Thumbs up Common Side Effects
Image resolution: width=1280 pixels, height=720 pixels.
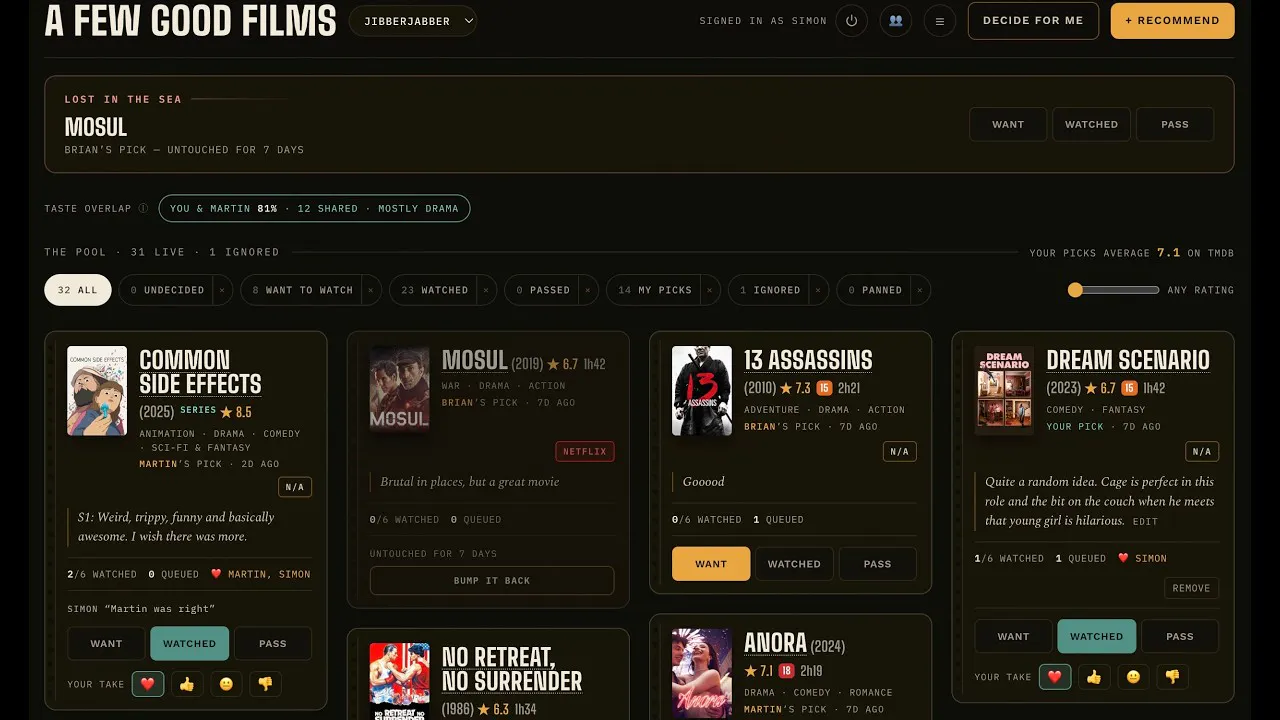[x=187, y=684]
